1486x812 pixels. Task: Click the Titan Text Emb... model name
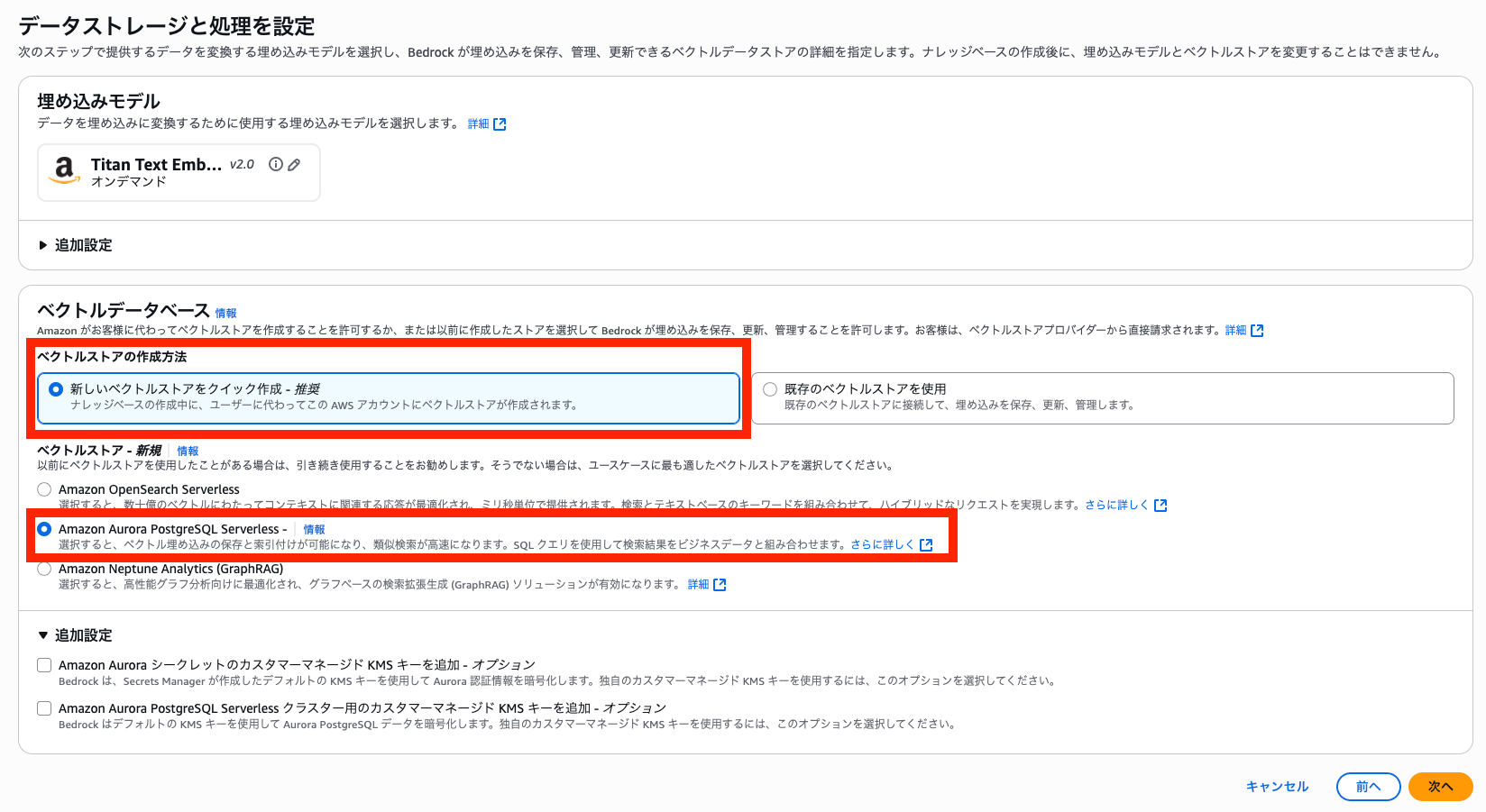156,165
